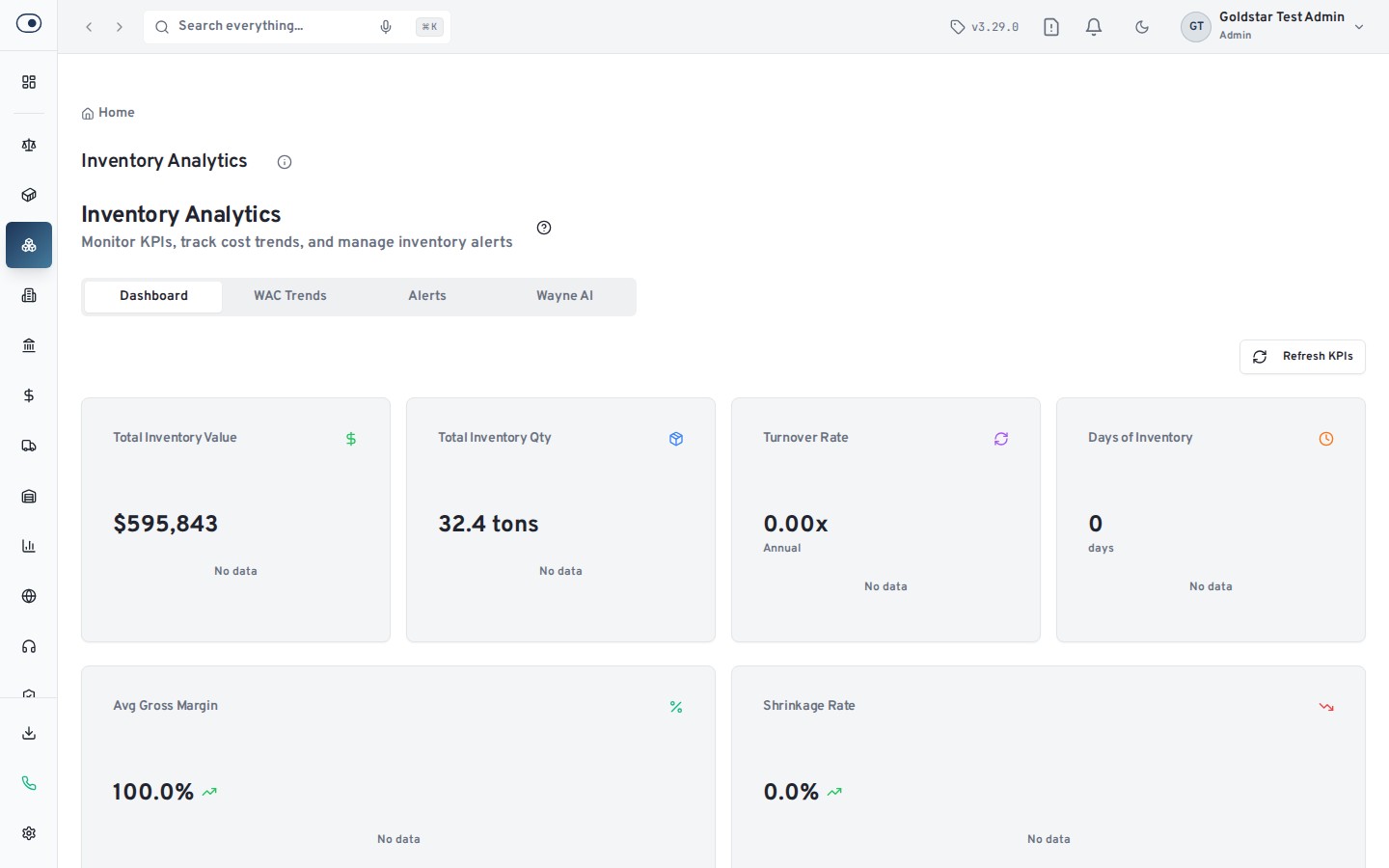
Task: Click the 0.00x turnover value
Action: (x=796, y=524)
